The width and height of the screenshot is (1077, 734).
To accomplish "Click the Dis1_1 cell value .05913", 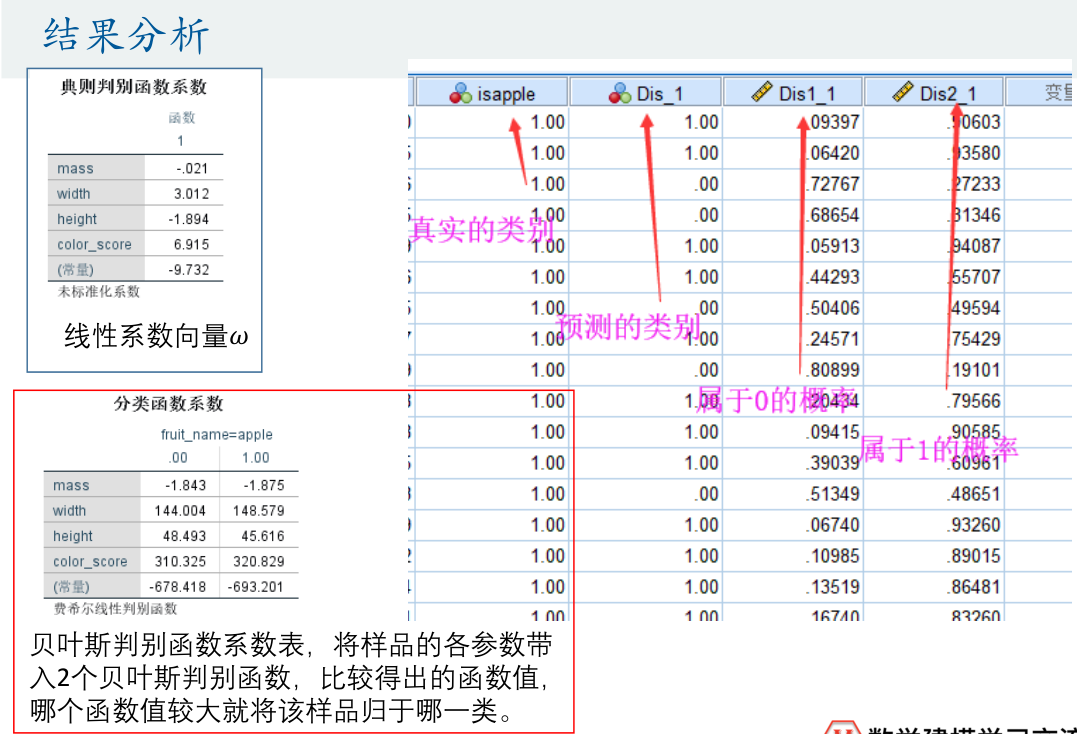I will [832, 246].
